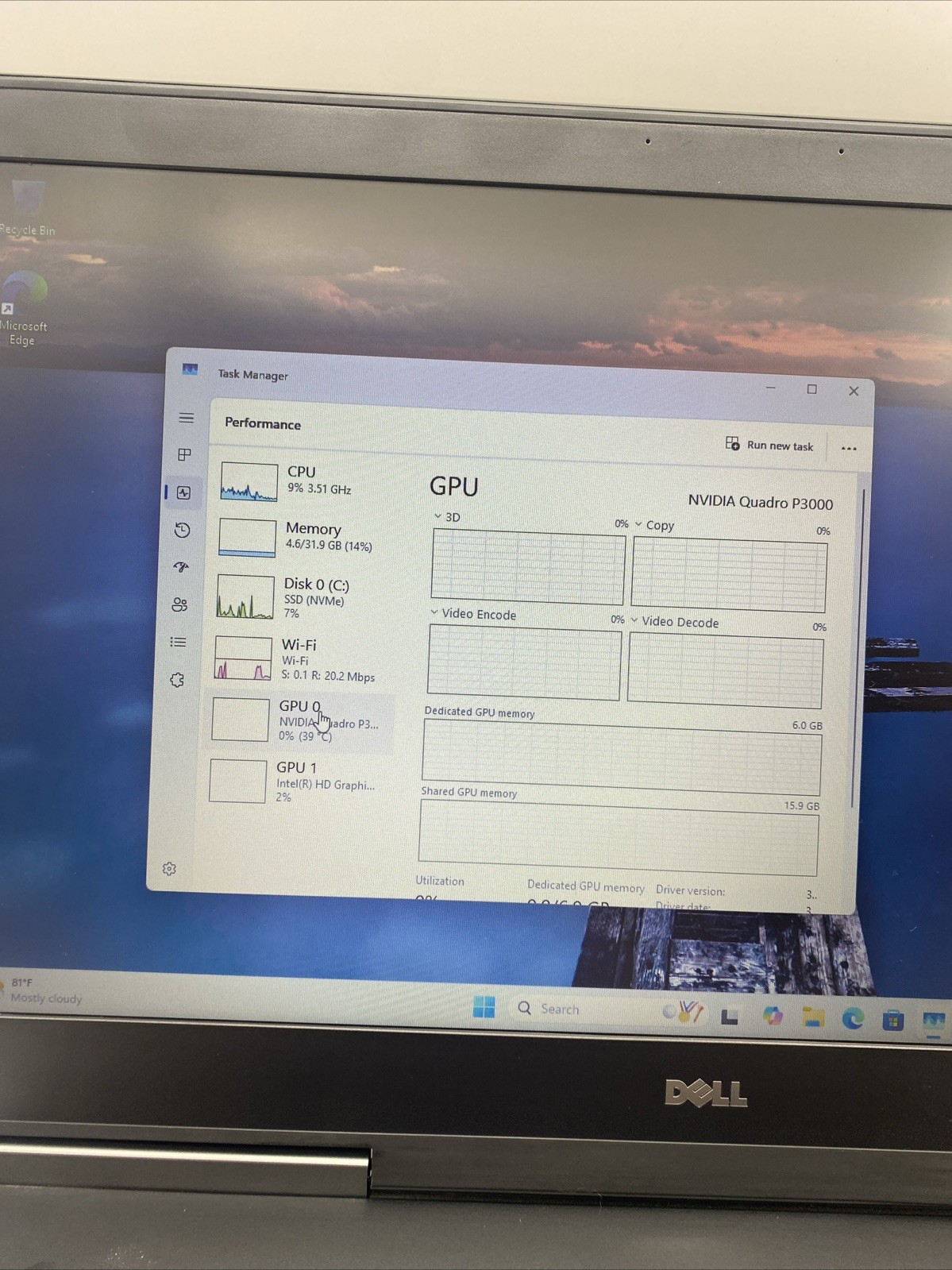Maximize the Task Manager window

tap(811, 389)
